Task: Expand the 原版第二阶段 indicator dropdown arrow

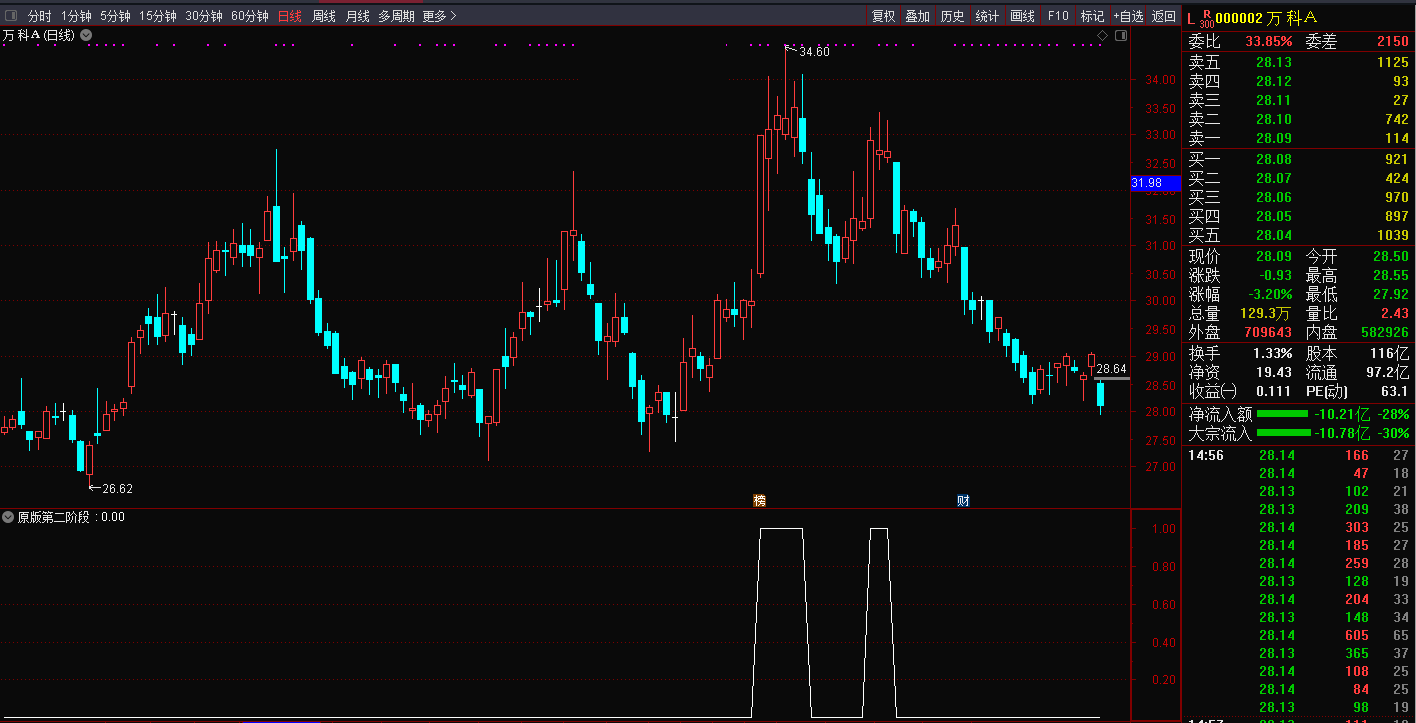Action: coord(8,517)
